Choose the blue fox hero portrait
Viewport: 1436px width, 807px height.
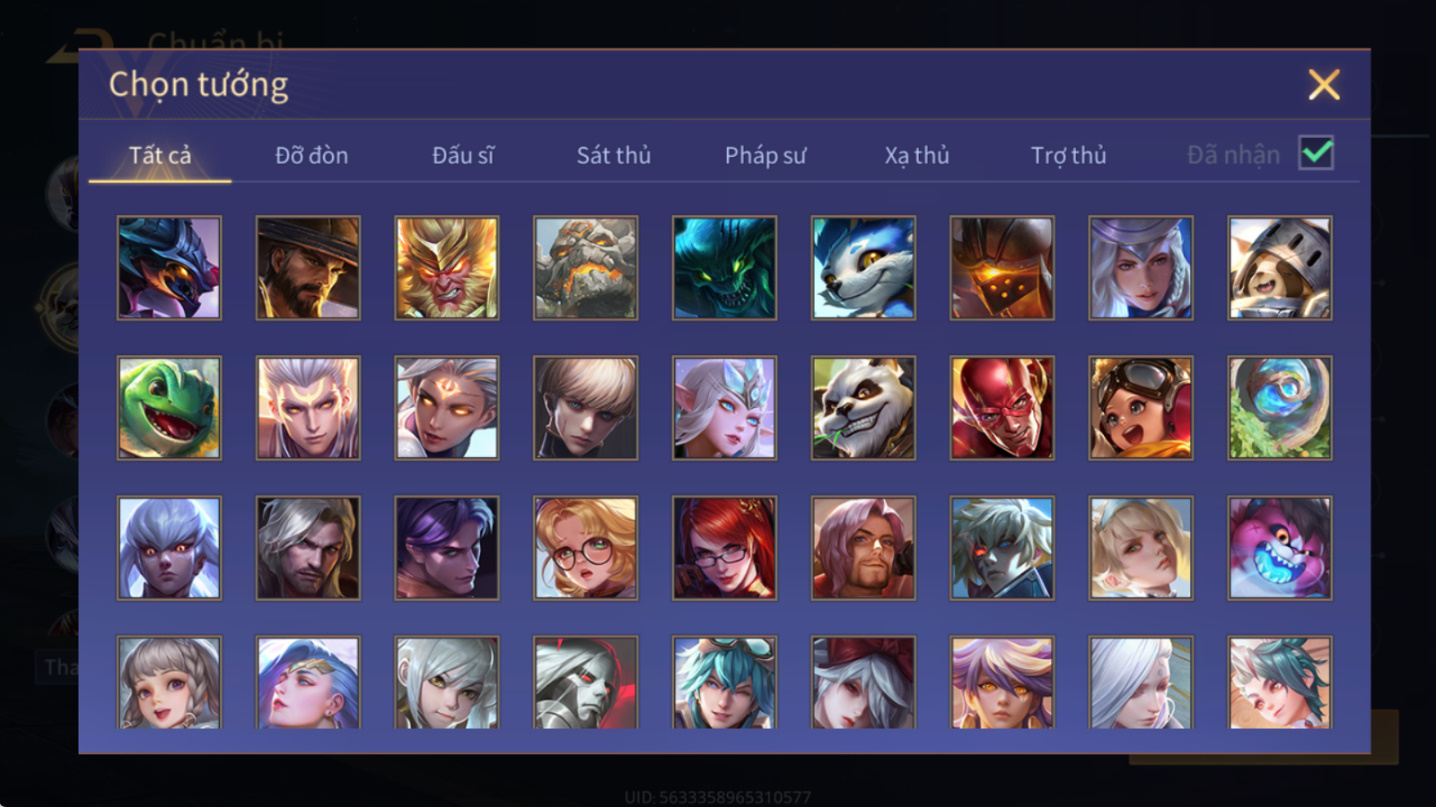pos(863,268)
